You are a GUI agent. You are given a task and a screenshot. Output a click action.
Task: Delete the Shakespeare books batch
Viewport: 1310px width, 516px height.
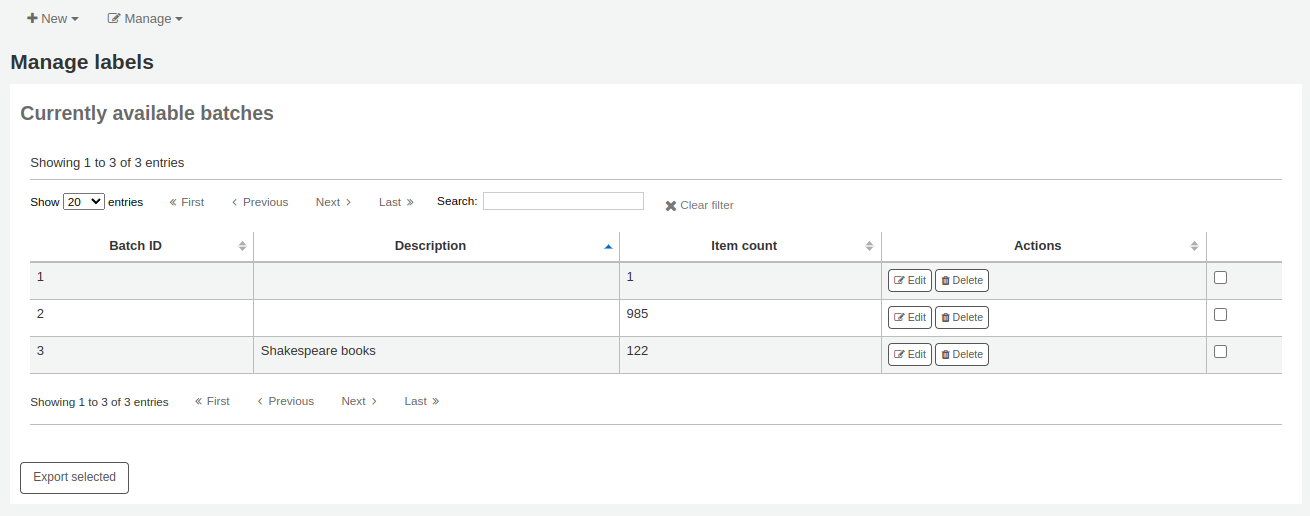[961, 355]
